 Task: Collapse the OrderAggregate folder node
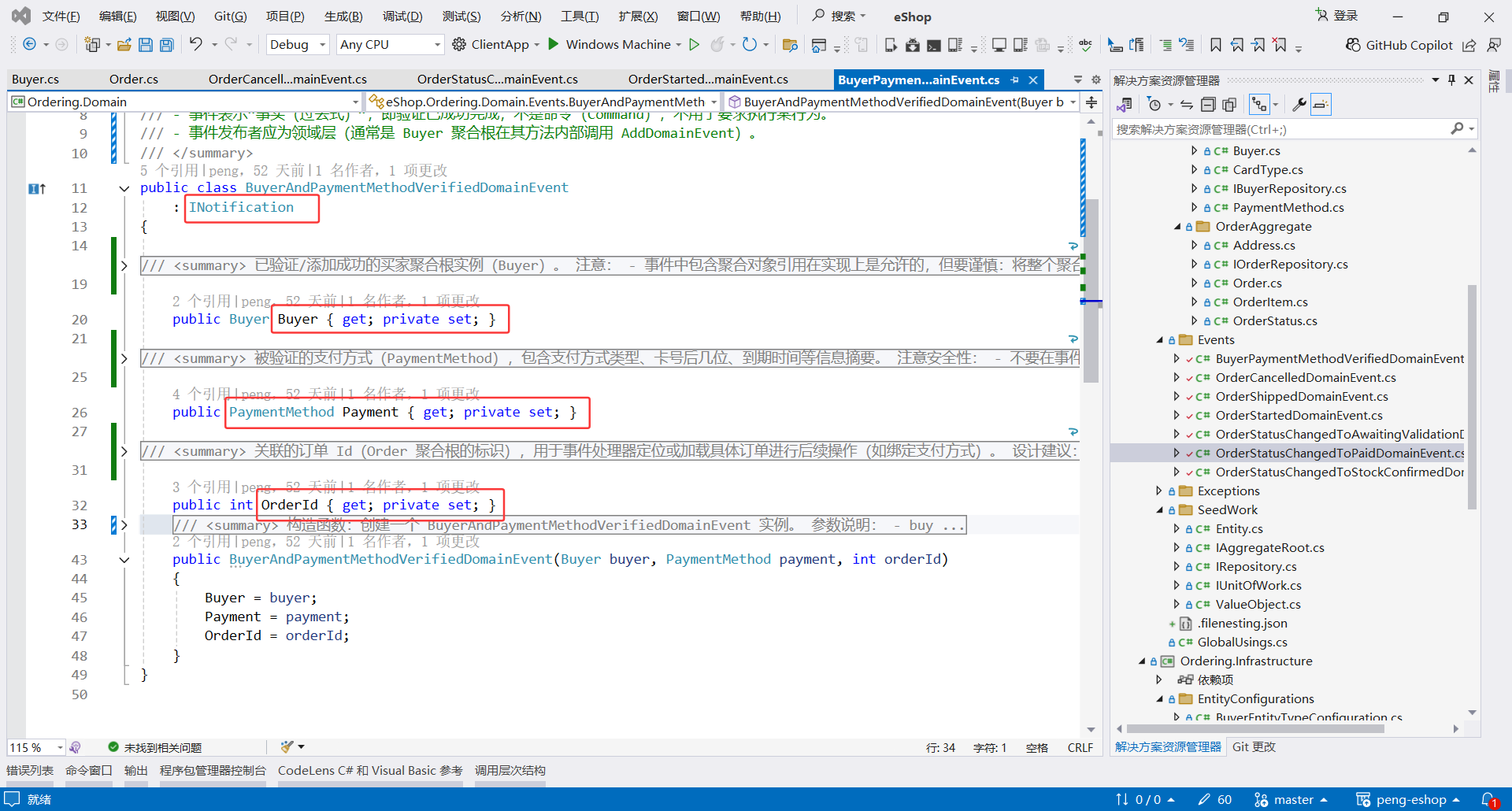1177,227
